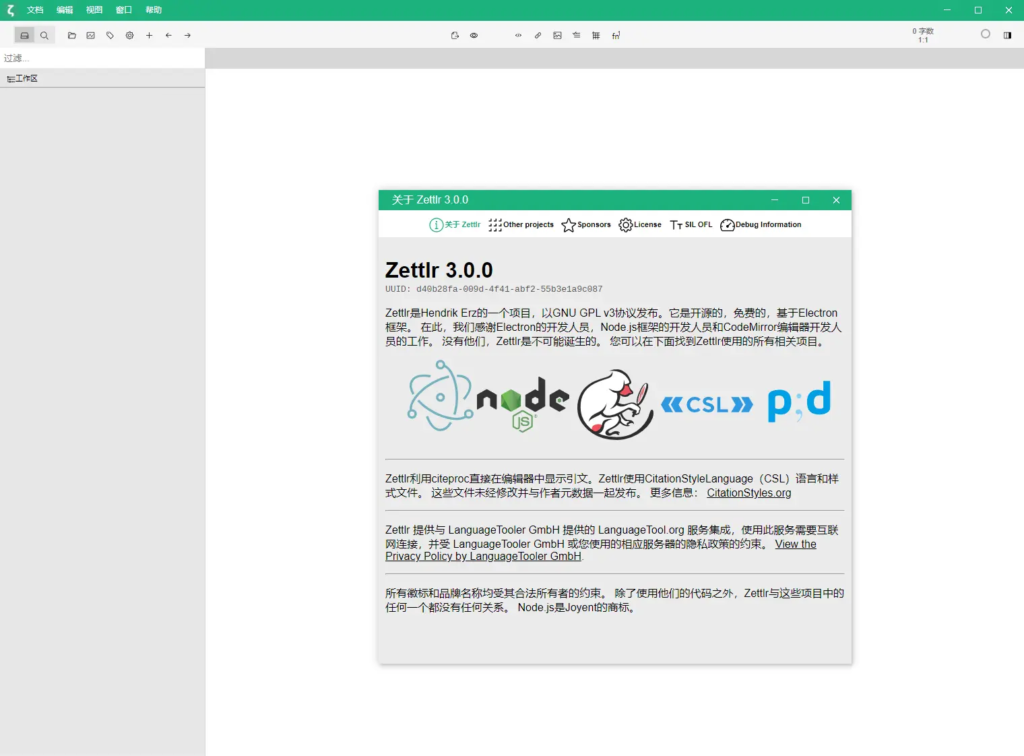The width and height of the screenshot is (1024, 756).
Task: Click the word count document info
Action: tap(923, 35)
